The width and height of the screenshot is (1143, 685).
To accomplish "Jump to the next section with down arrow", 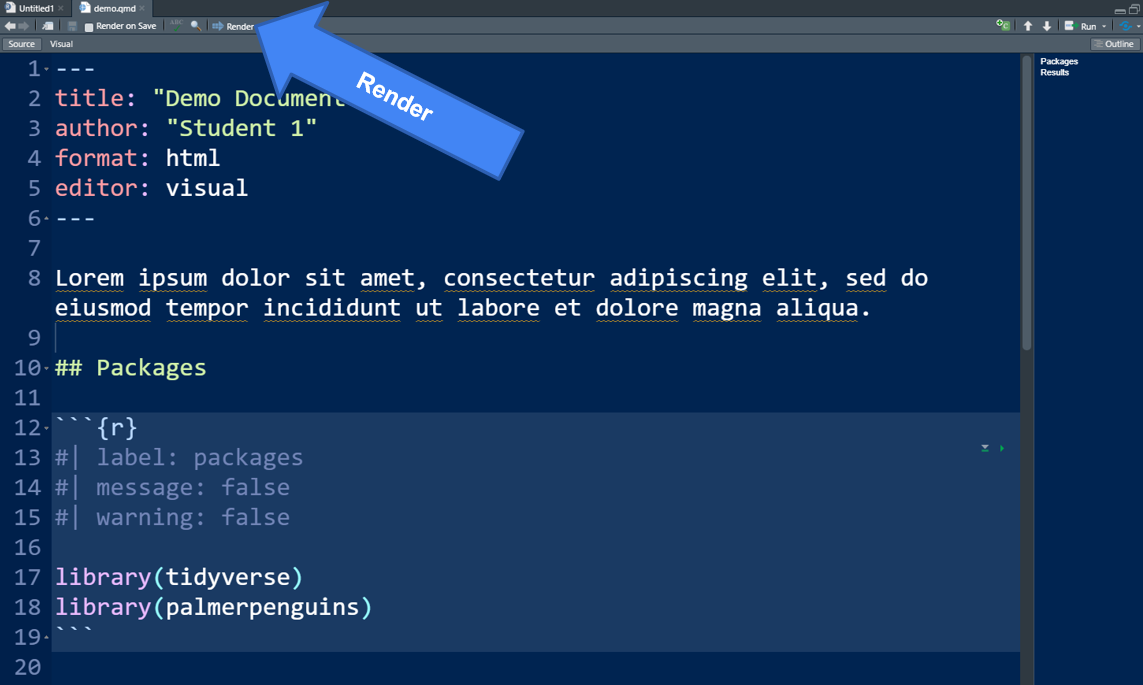I will pos(1047,26).
